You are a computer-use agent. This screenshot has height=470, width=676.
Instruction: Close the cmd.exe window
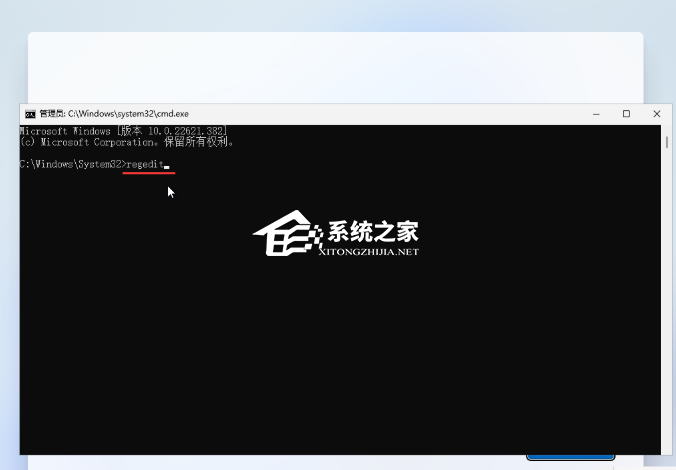point(657,114)
